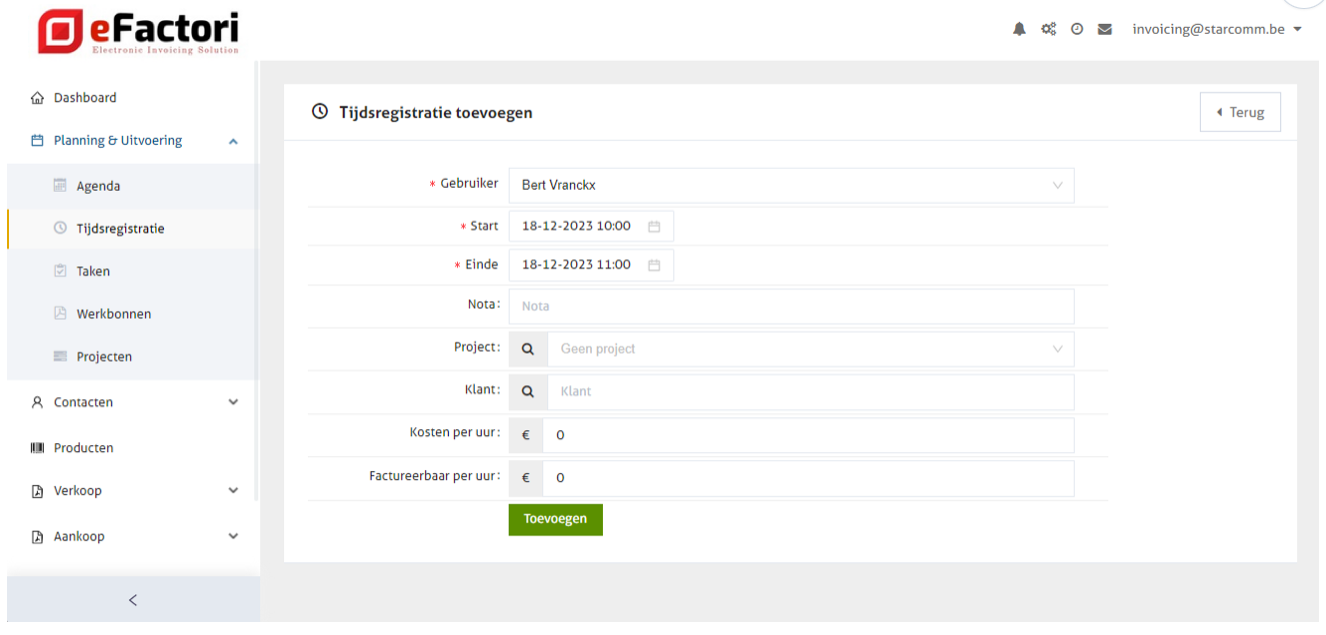The height and width of the screenshot is (635, 1326).
Task: Expand the invoicing@starcomm.be account menu
Action: [1217, 30]
